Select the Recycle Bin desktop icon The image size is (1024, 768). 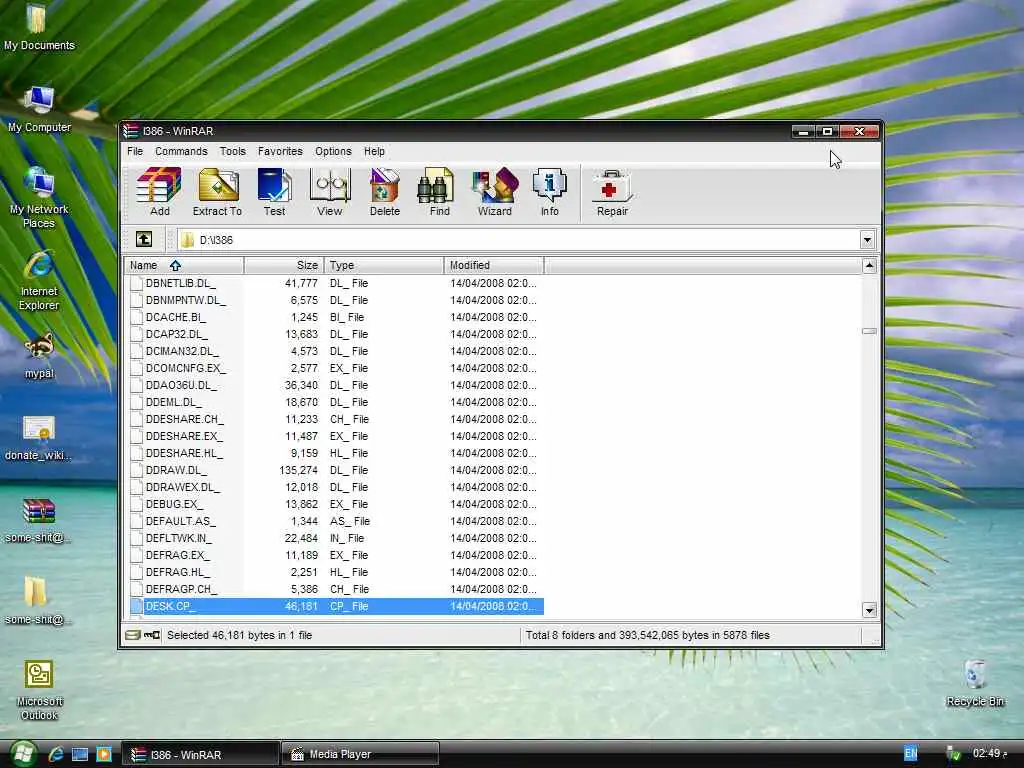[975, 683]
